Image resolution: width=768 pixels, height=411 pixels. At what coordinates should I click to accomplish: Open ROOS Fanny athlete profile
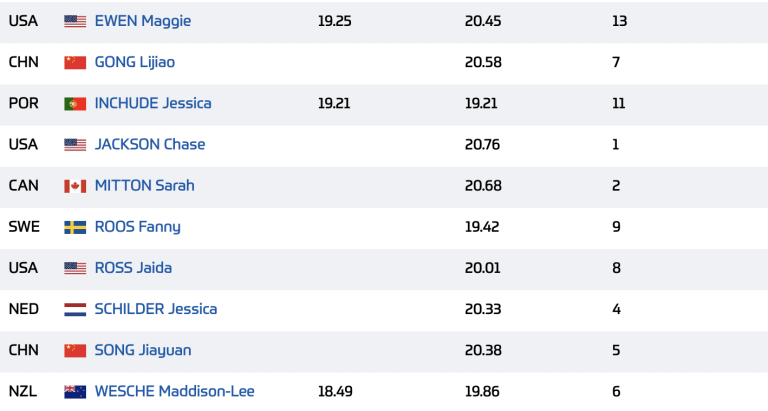[x=138, y=227]
